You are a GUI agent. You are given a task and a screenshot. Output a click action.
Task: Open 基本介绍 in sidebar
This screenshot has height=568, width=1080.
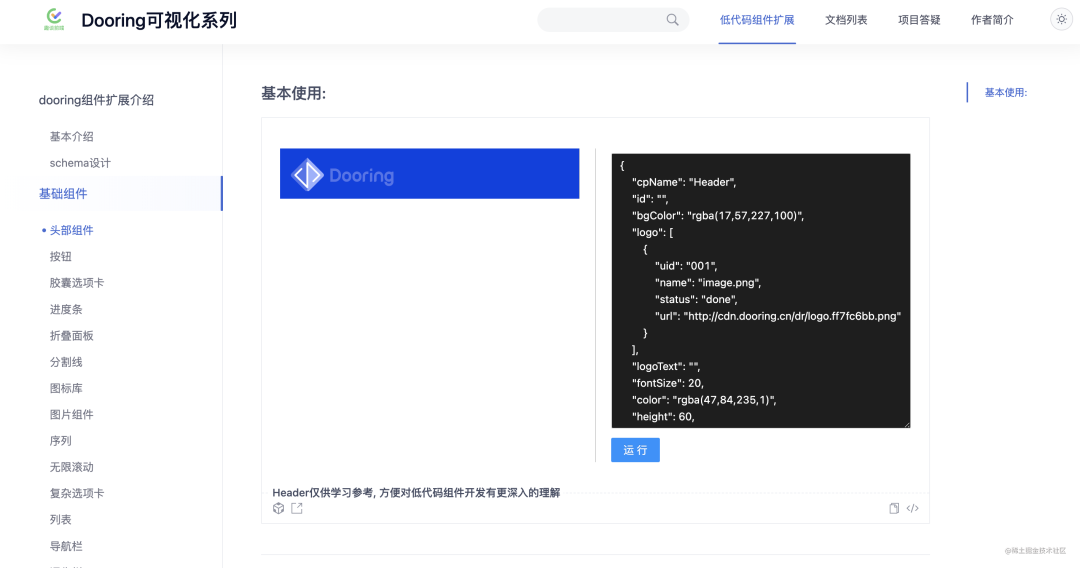click(x=72, y=136)
